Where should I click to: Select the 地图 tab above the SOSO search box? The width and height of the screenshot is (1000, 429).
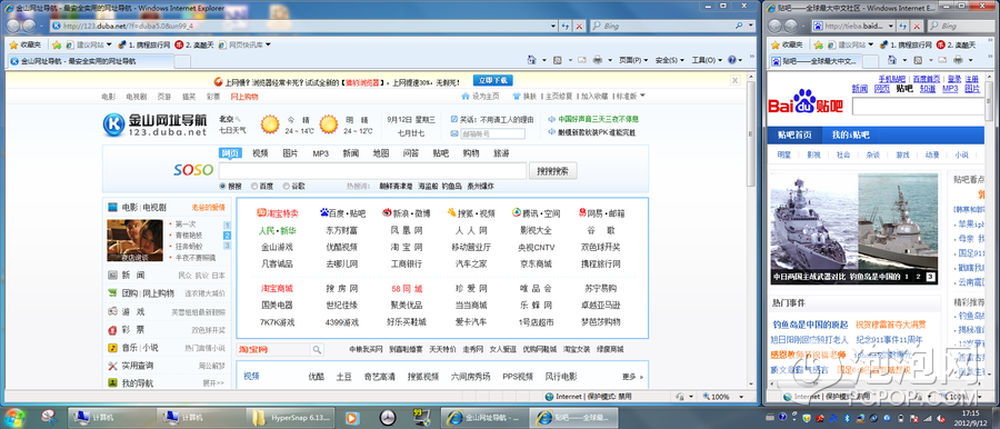pos(381,154)
